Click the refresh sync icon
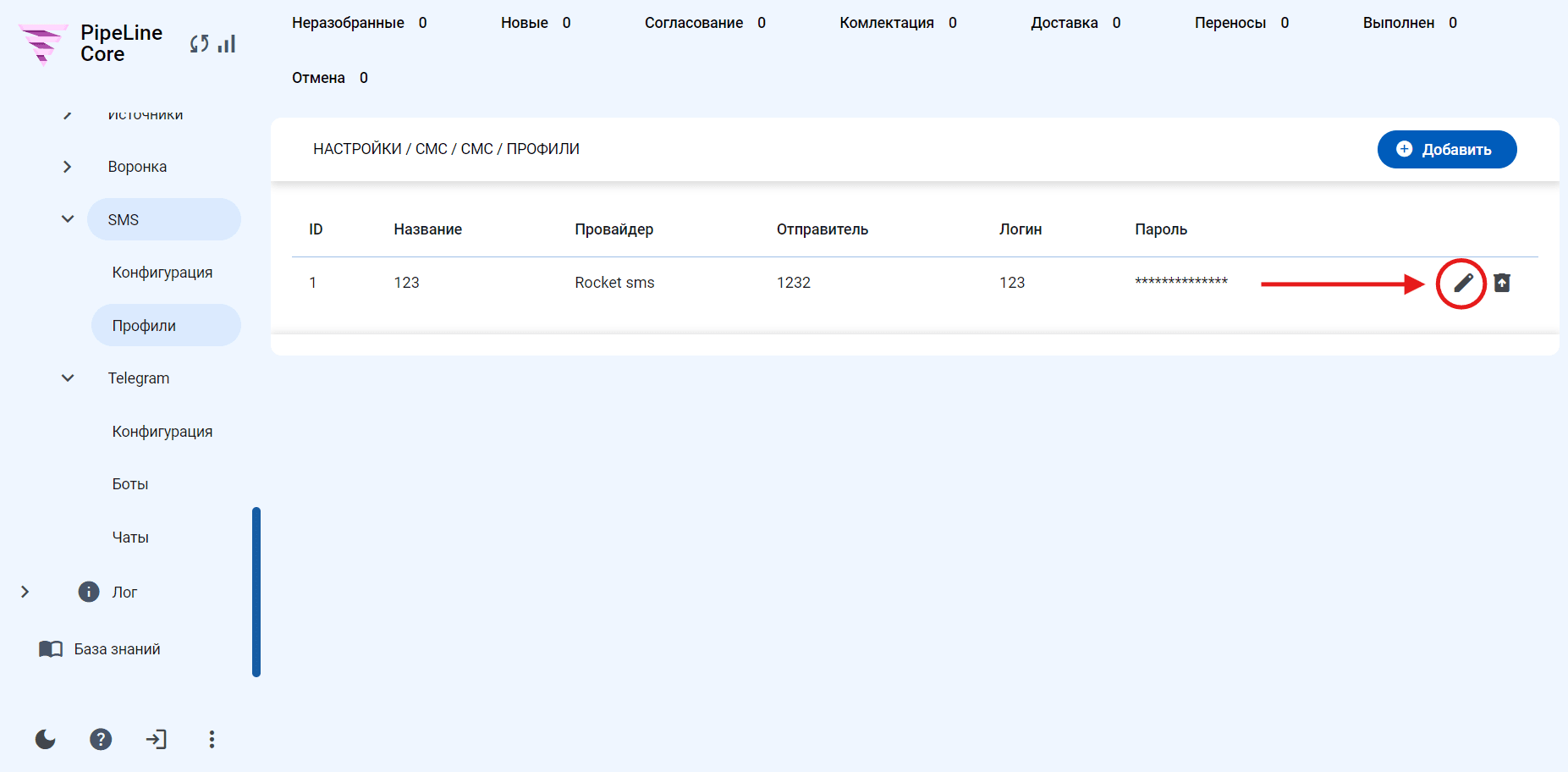 (x=199, y=44)
